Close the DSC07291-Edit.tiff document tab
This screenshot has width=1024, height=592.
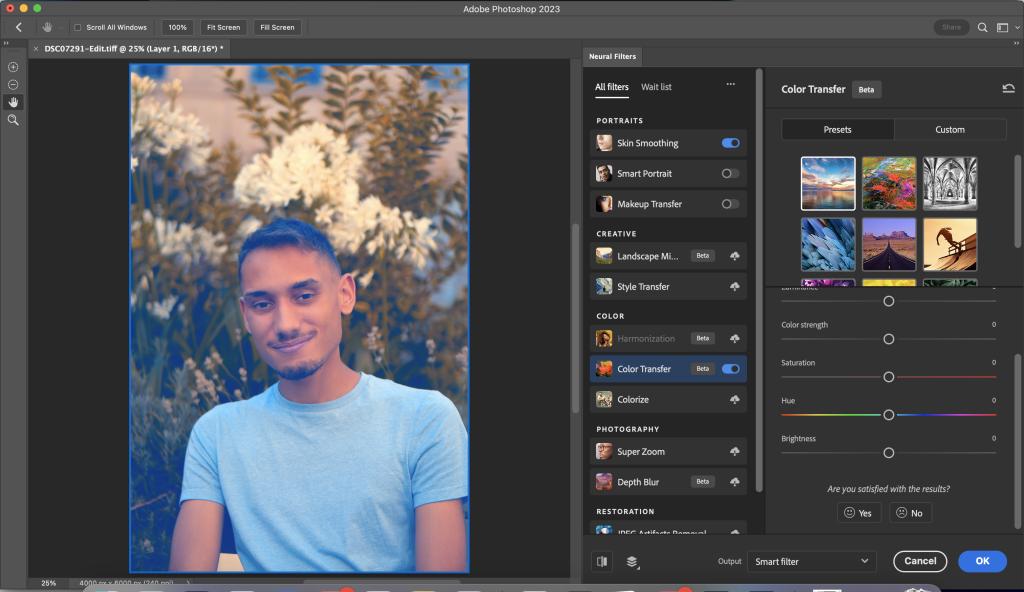[x=36, y=48]
